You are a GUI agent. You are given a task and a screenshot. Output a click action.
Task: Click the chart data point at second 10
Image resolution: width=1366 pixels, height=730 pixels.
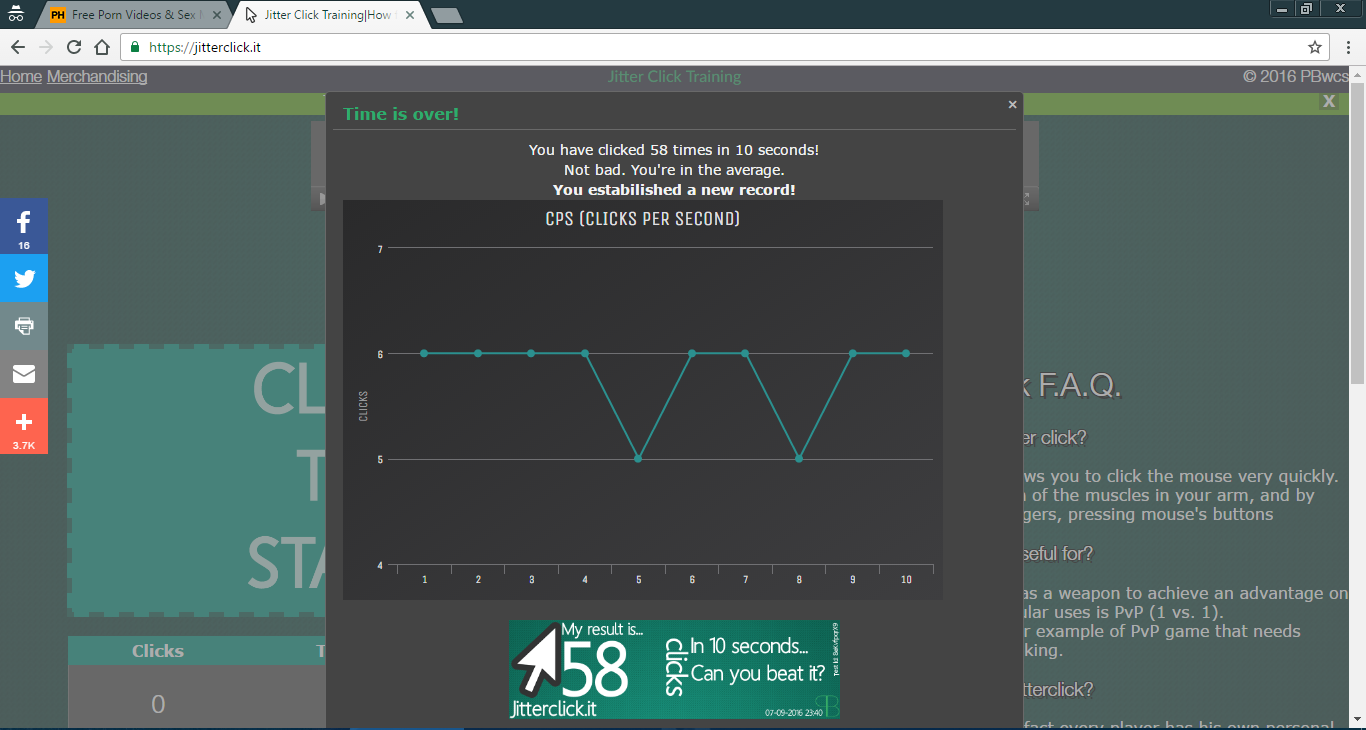point(906,353)
